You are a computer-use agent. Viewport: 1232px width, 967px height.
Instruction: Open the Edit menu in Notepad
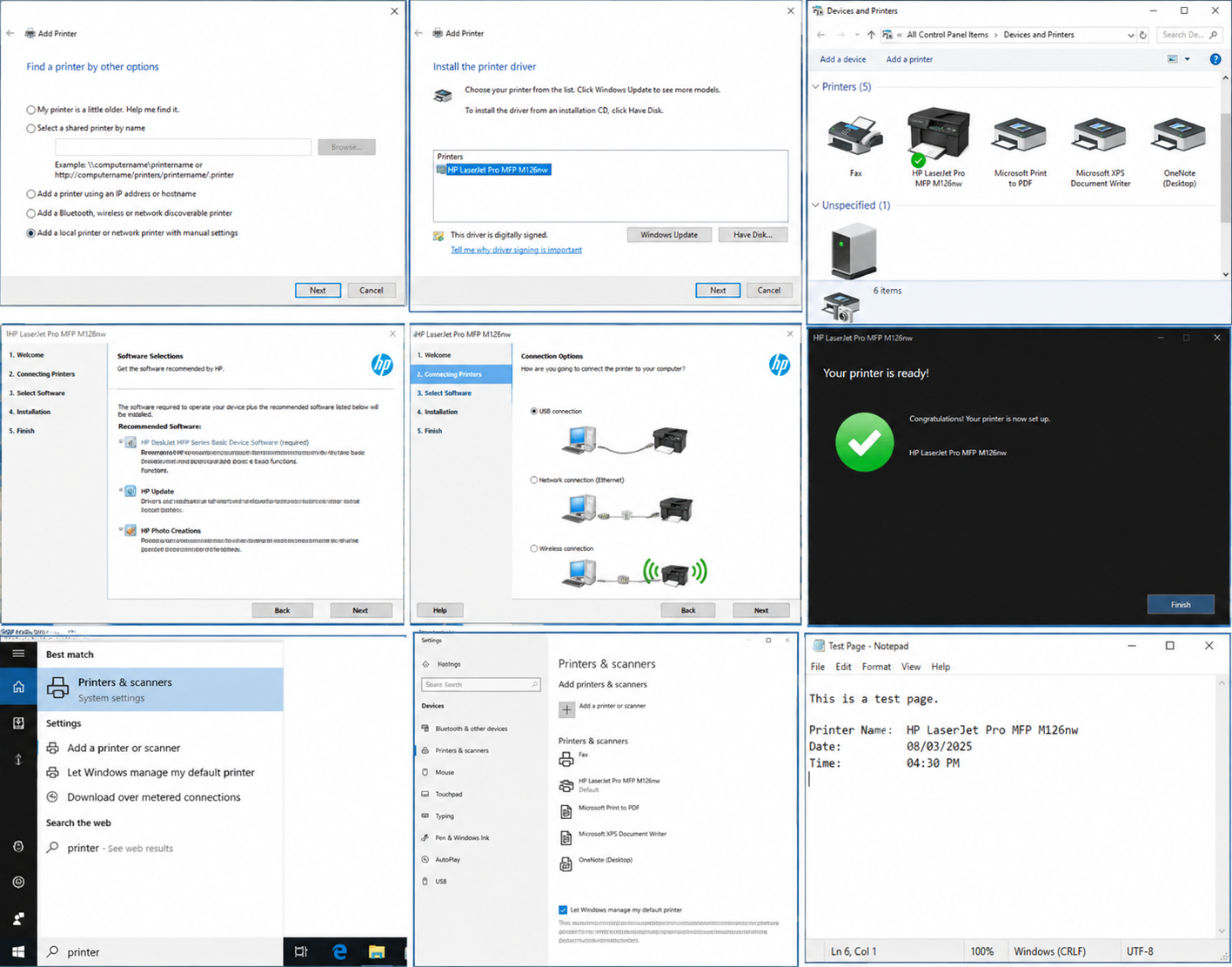click(x=843, y=667)
